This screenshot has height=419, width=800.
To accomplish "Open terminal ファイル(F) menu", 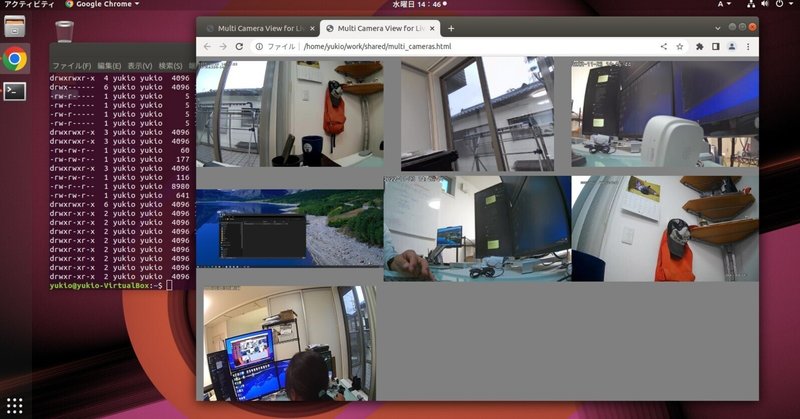I will (71, 66).
